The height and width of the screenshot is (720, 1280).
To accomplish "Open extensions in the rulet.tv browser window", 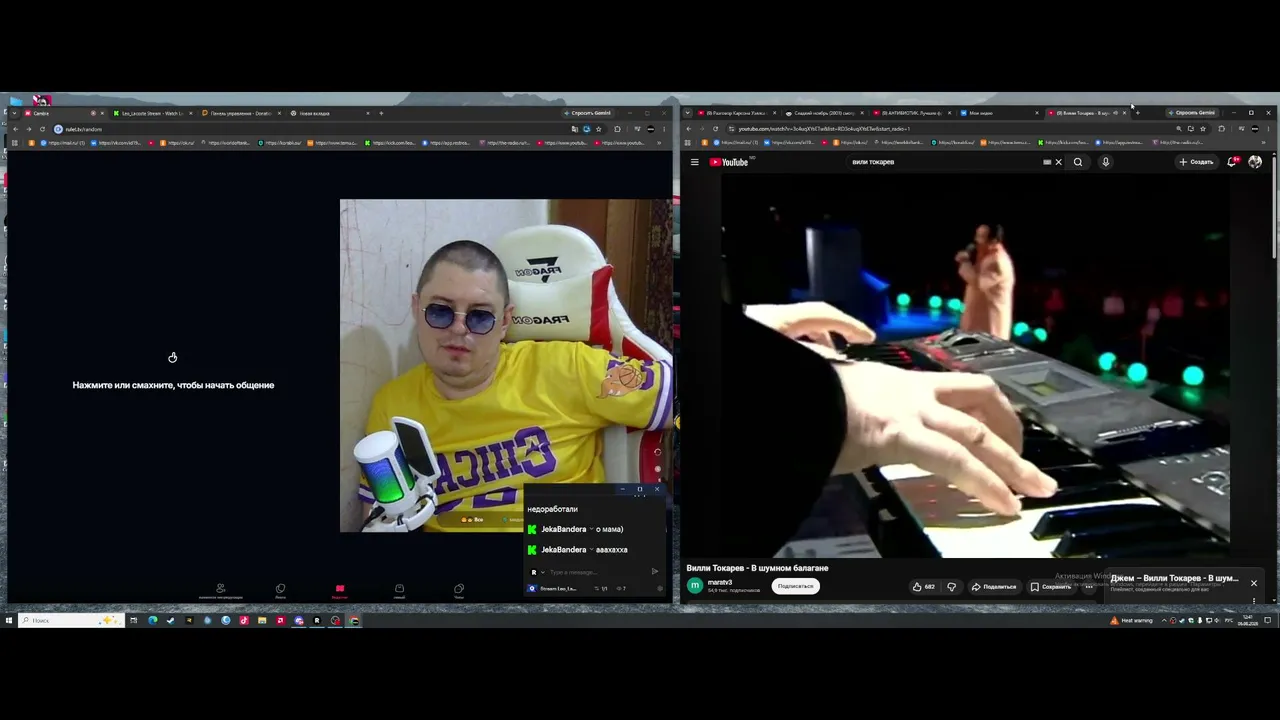I will coord(617,129).
